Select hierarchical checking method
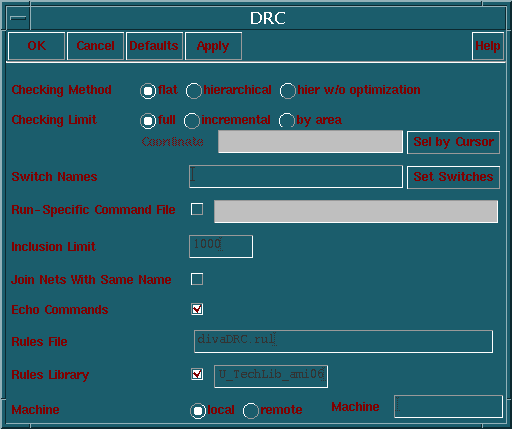Screen dimensions: 512x429 [x=194, y=91]
